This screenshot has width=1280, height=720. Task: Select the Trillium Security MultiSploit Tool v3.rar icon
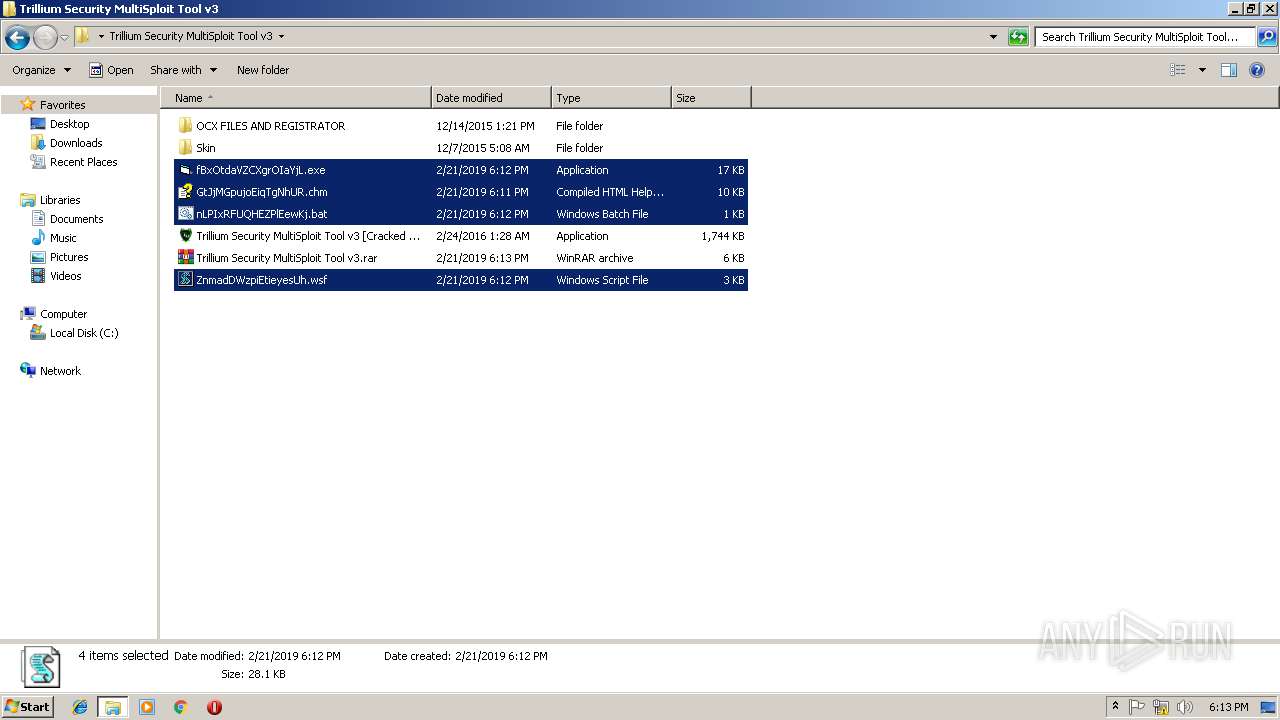coord(185,258)
